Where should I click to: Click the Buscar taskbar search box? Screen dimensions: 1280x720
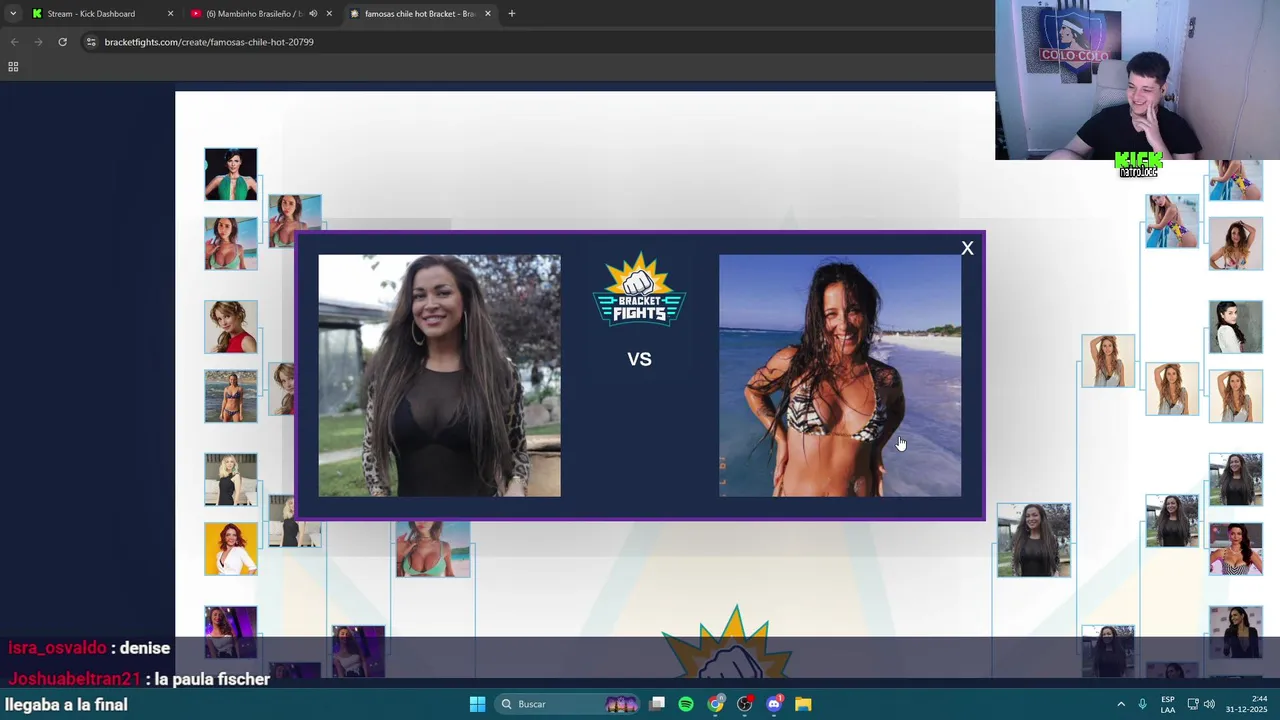(567, 704)
